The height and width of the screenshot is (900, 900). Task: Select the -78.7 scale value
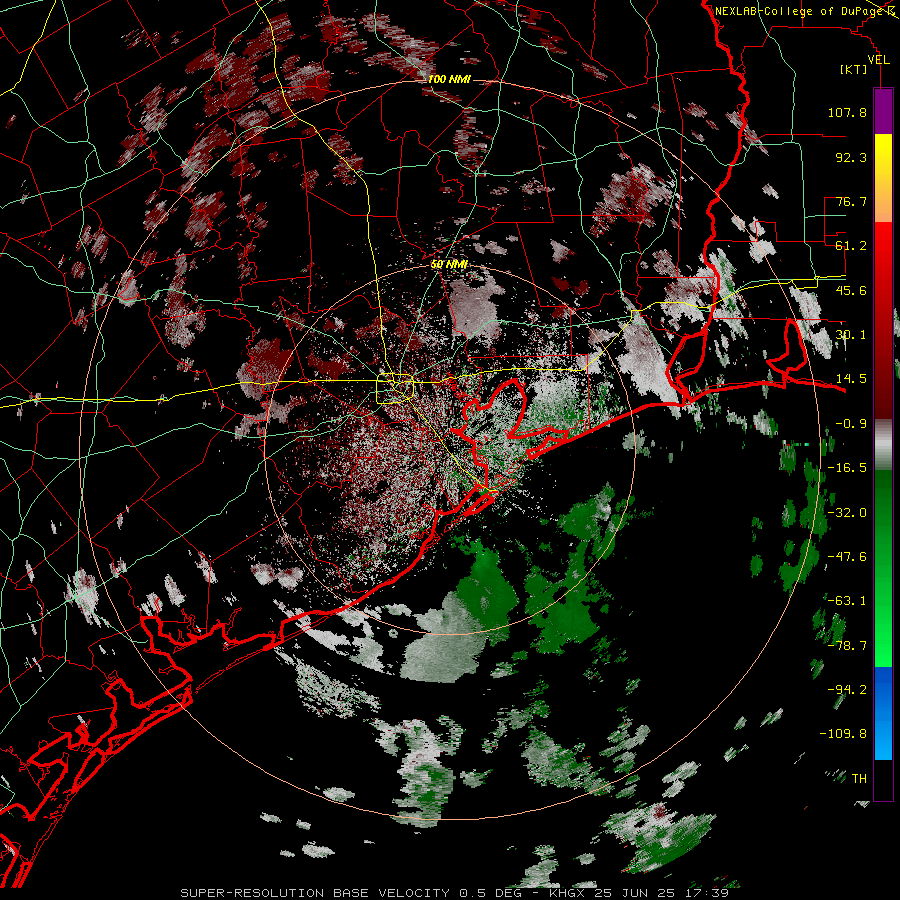point(847,646)
